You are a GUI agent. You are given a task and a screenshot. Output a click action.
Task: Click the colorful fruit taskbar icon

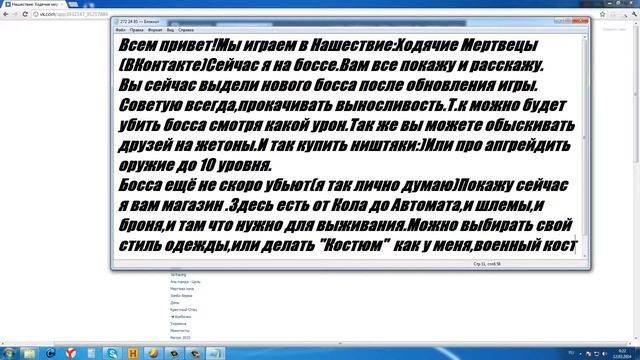click(x=153, y=353)
